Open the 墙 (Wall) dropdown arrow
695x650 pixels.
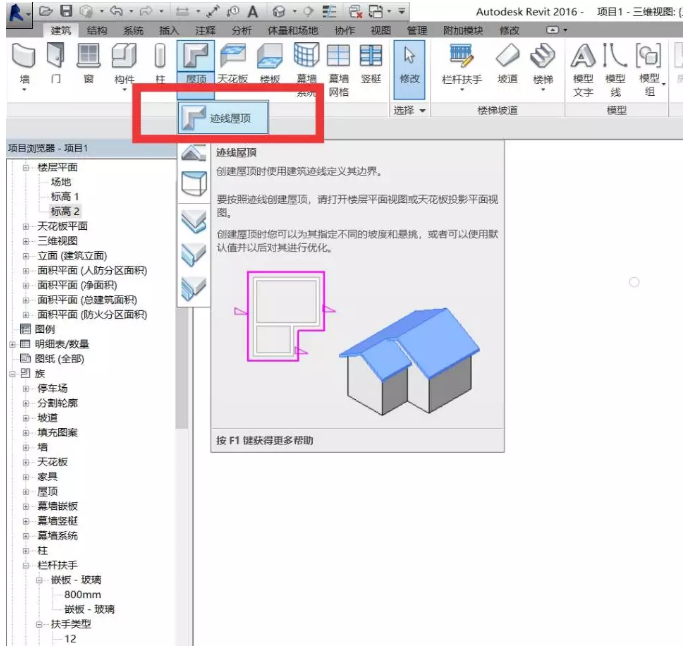tap(24, 90)
